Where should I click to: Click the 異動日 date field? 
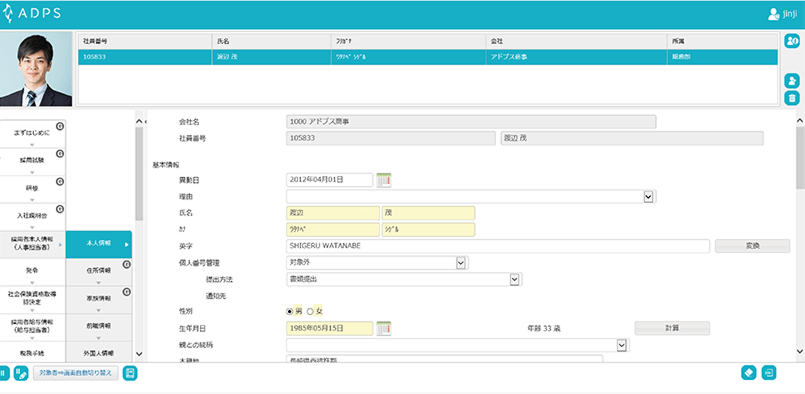point(329,180)
